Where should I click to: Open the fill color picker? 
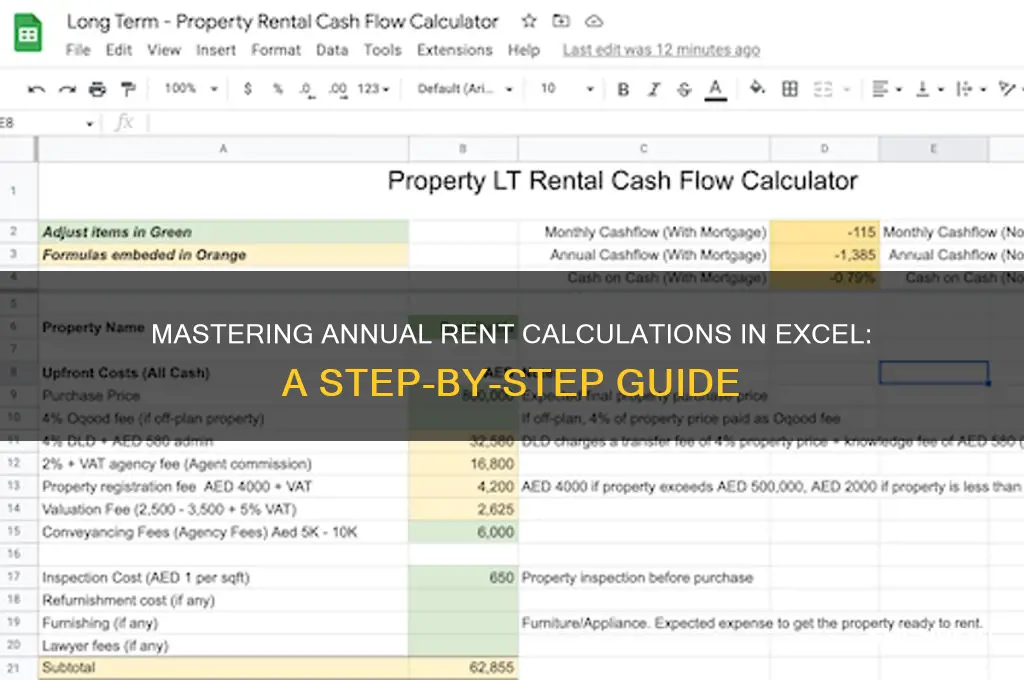click(757, 88)
